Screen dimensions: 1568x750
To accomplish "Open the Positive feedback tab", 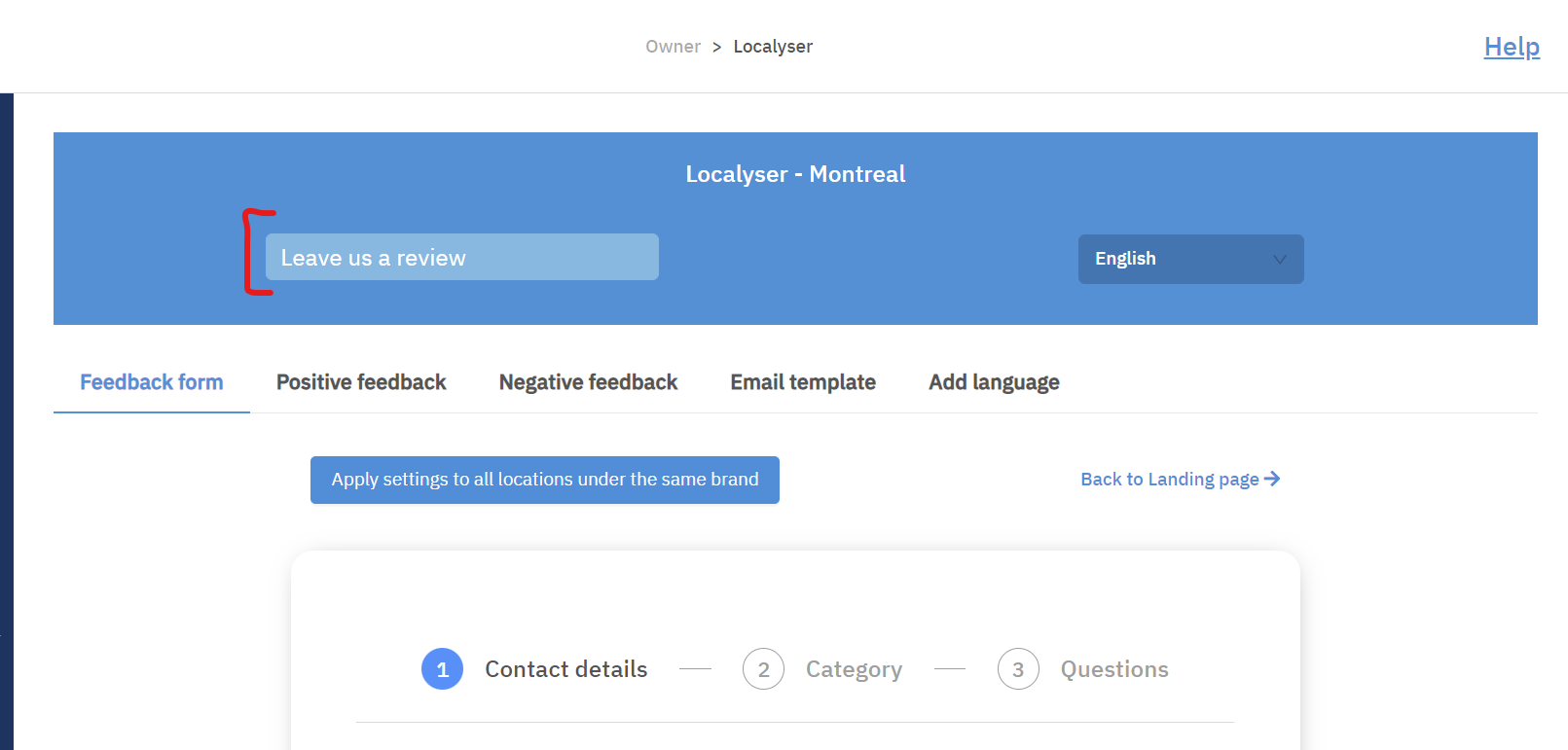I will [x=361, y=382].
